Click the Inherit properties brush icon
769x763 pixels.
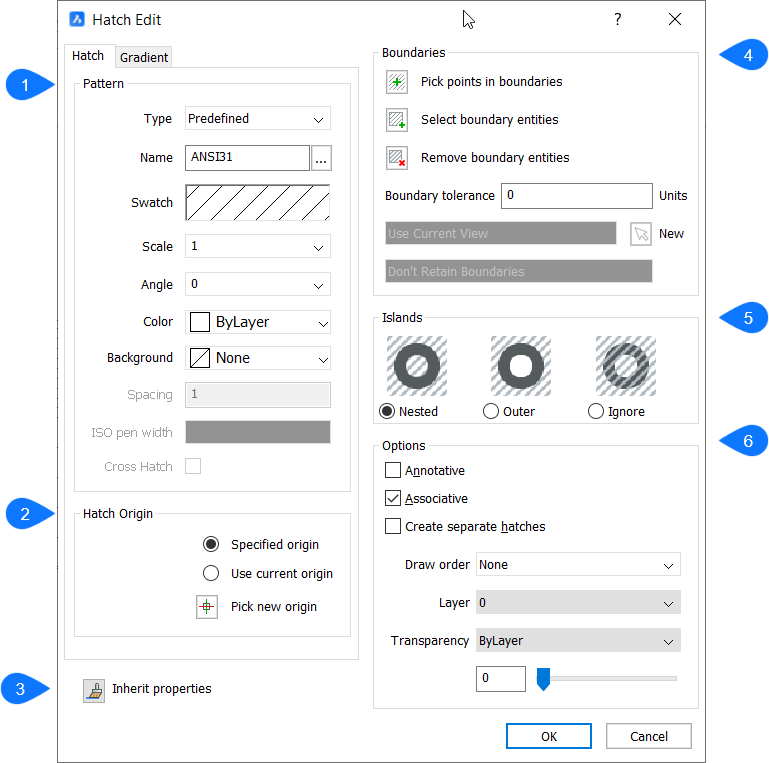pos(94,690)
